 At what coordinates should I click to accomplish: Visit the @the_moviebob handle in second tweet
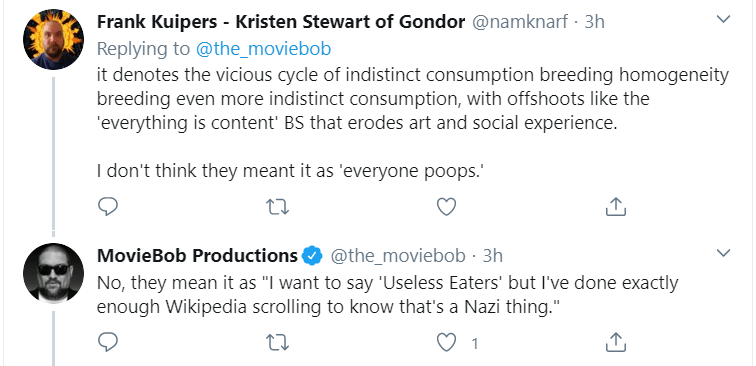click(x=398, y=256)
